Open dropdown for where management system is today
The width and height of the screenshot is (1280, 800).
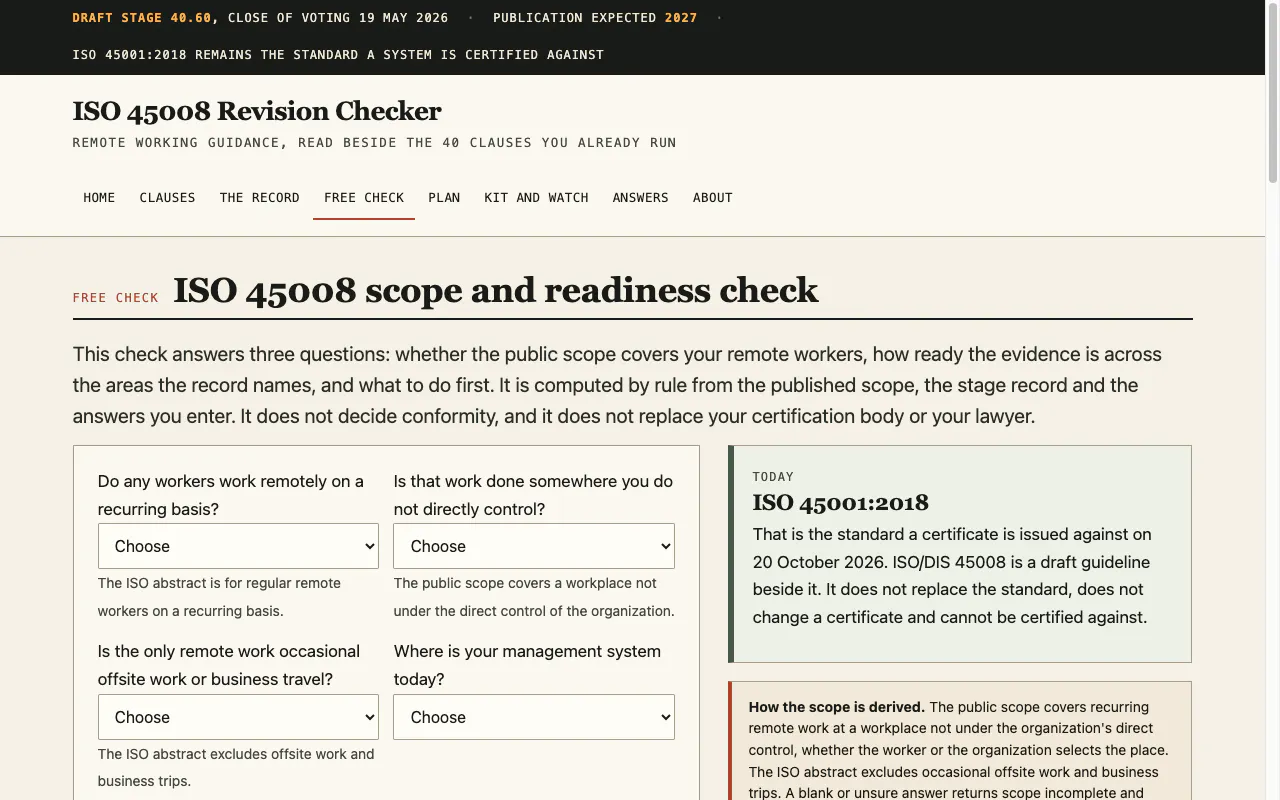[534, 717]
